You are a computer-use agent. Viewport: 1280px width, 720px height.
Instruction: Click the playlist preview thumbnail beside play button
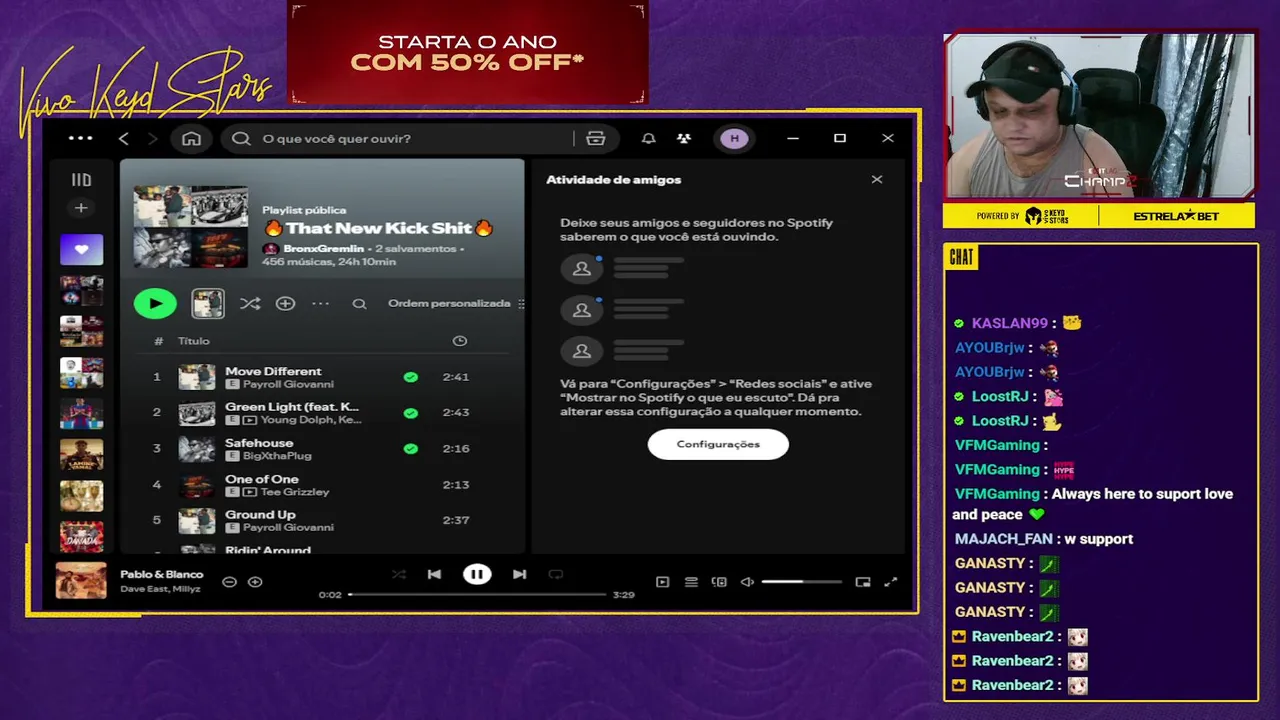pos(208,303)
